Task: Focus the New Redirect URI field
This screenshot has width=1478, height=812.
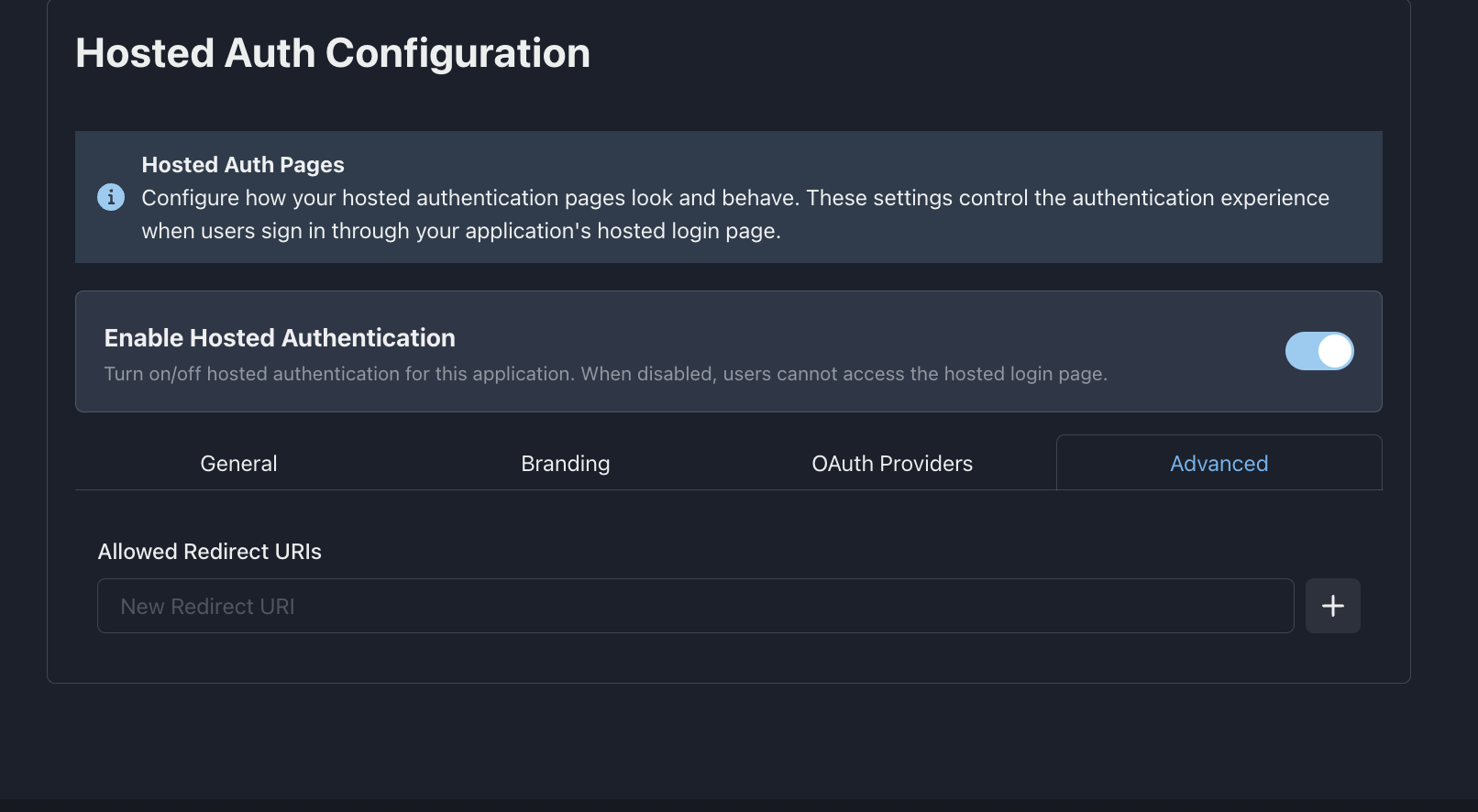Action: coord(695,606)
